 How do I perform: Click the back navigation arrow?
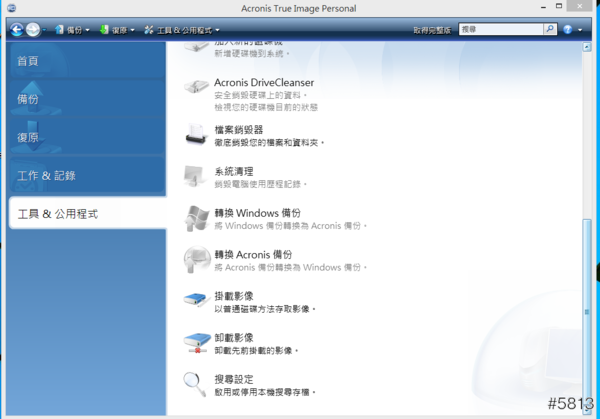(x=17, y=29)
